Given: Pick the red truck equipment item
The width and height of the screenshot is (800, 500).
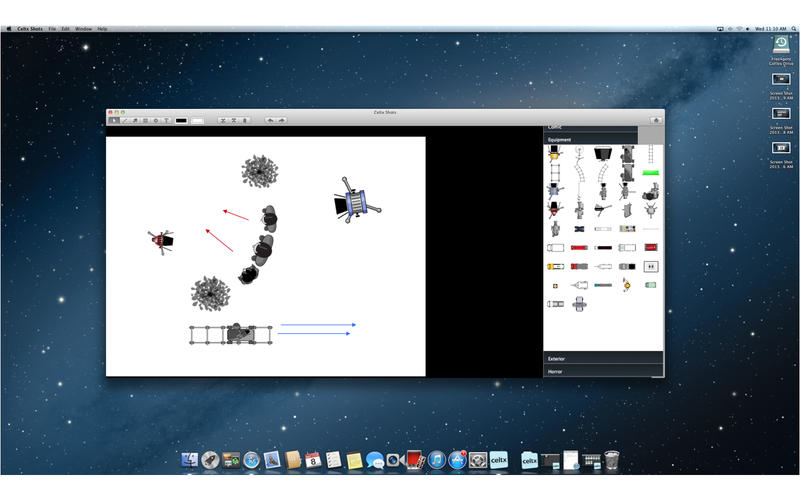Looking at the screenshot, I should tap(579, 247).
